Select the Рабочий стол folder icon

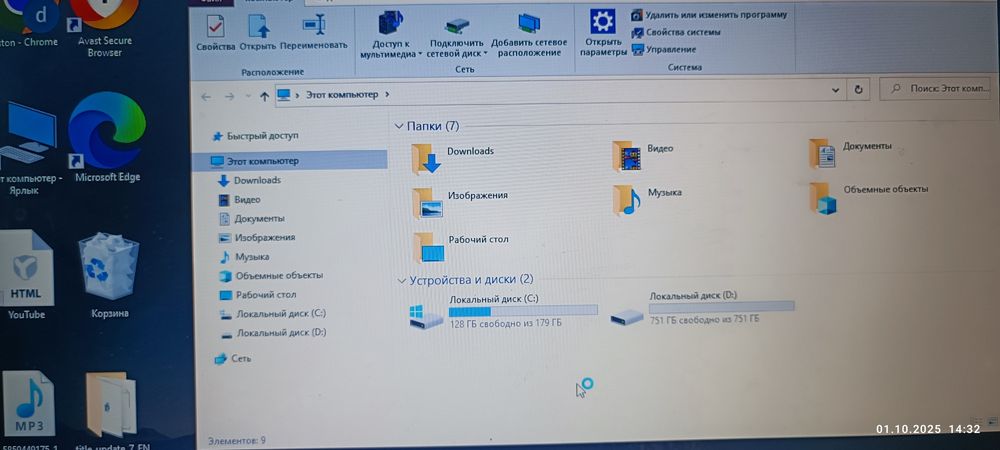[x=428, y=247]
